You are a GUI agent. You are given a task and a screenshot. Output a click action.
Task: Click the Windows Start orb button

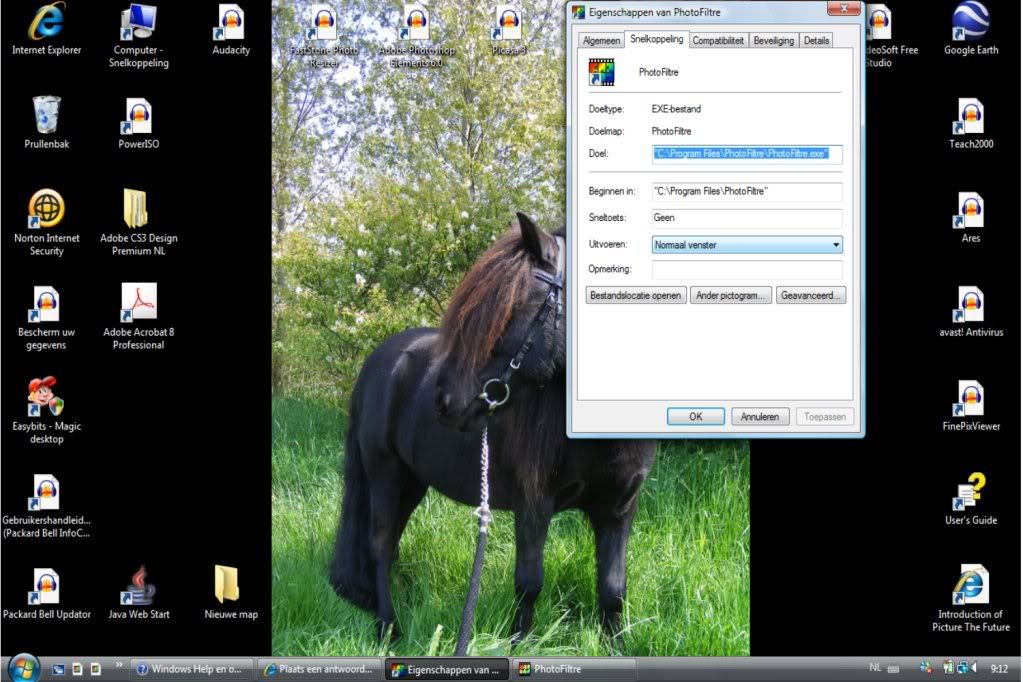click(x=23, y=668)
